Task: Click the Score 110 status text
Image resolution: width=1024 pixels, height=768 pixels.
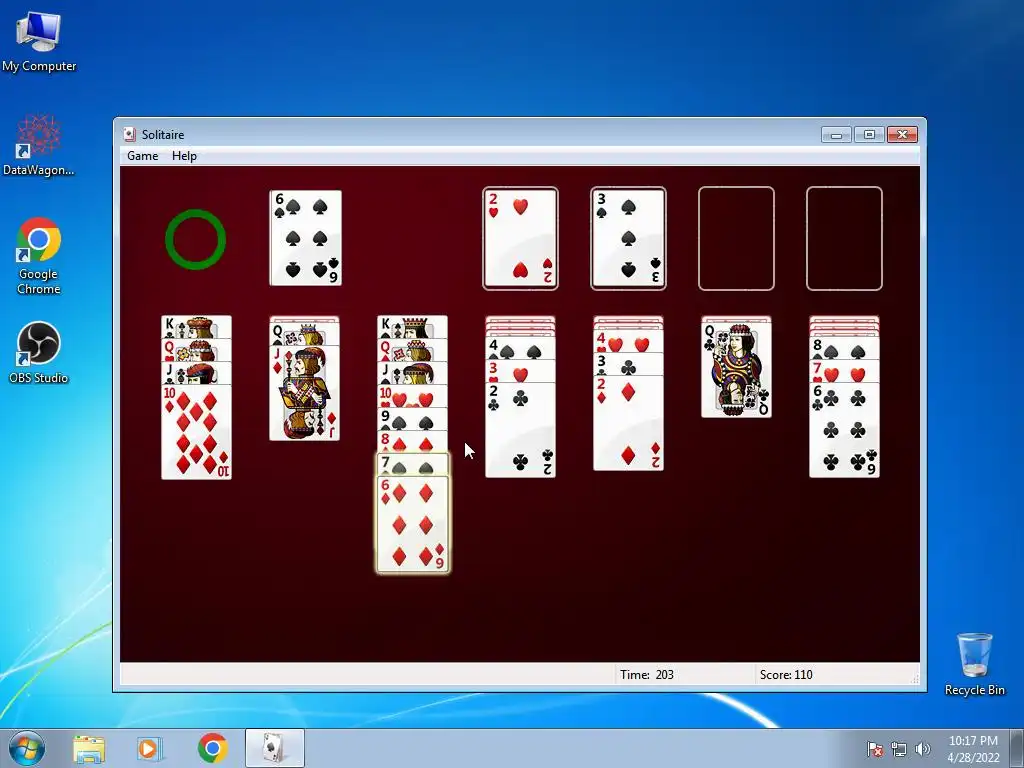Action: point(786,675)
